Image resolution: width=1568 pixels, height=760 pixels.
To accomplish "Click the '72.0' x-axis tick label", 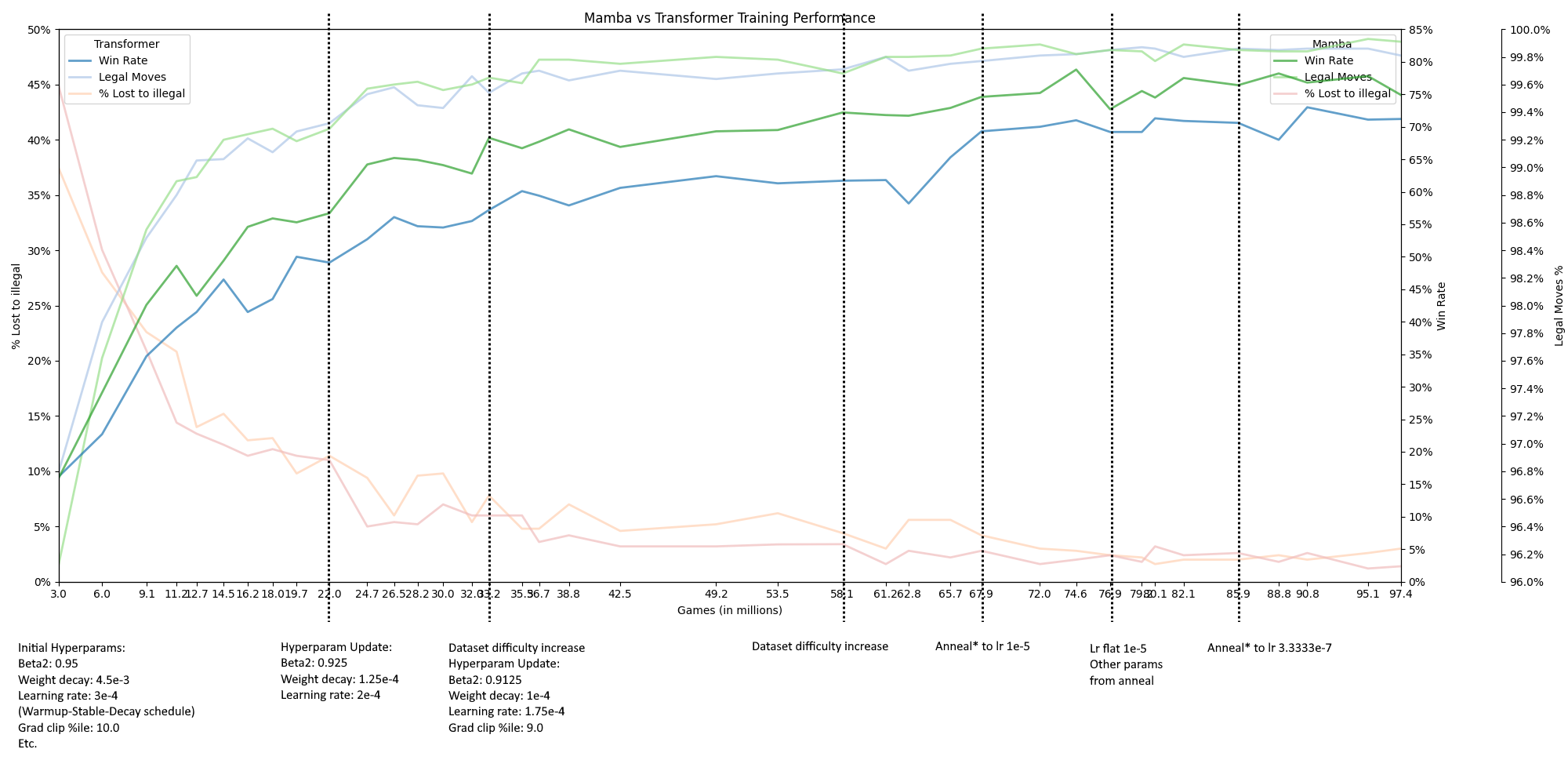I will (1040, 594).
